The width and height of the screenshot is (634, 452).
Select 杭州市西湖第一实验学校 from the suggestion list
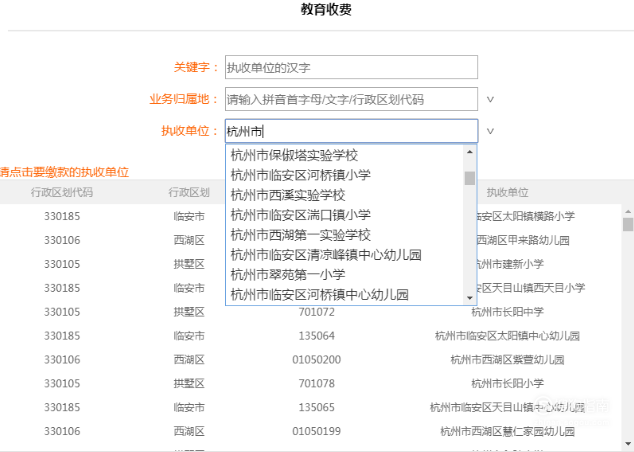[x=300, y=234]
